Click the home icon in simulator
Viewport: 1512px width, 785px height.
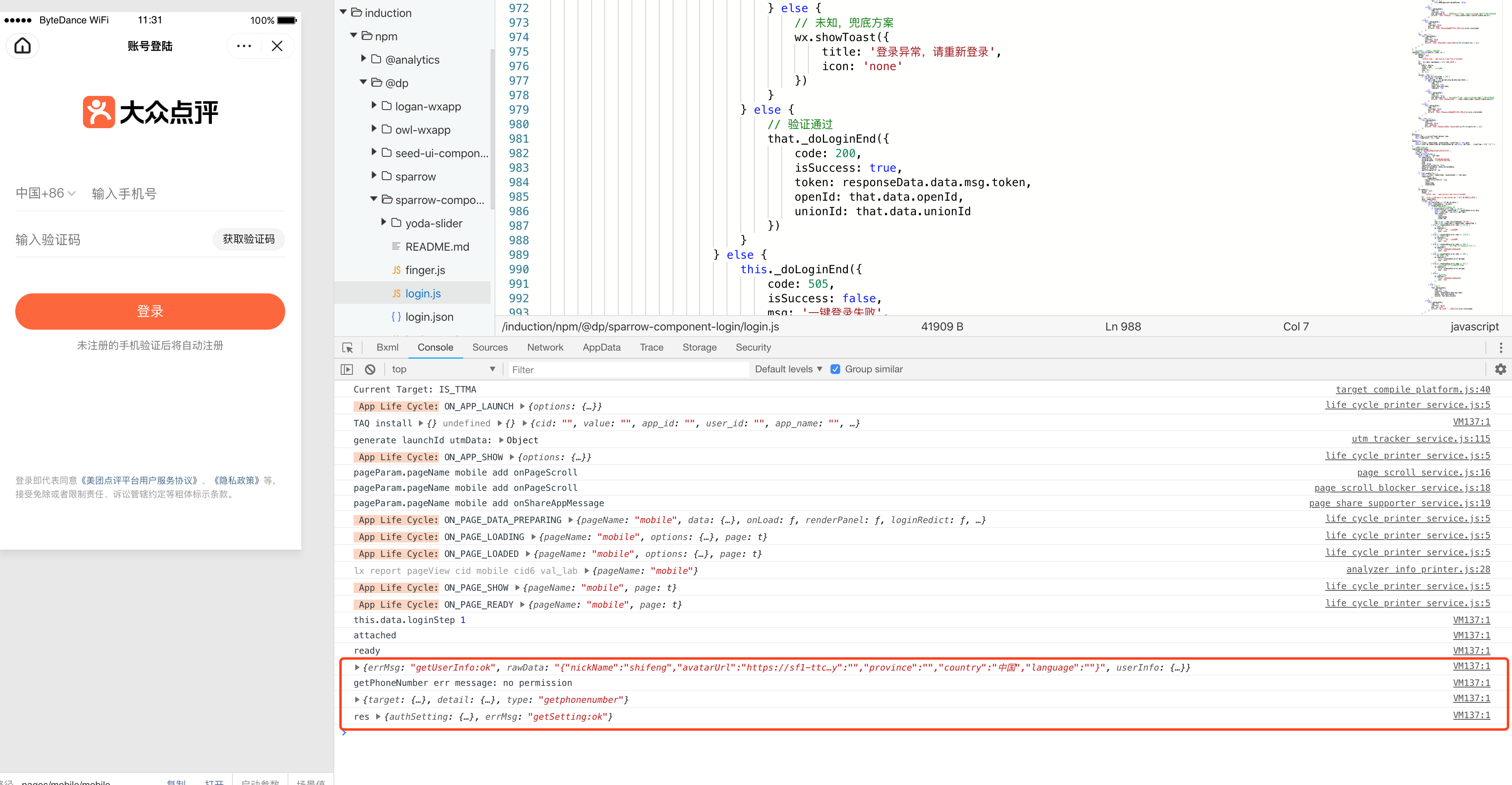pyautogui.click(x=22, y=46)
